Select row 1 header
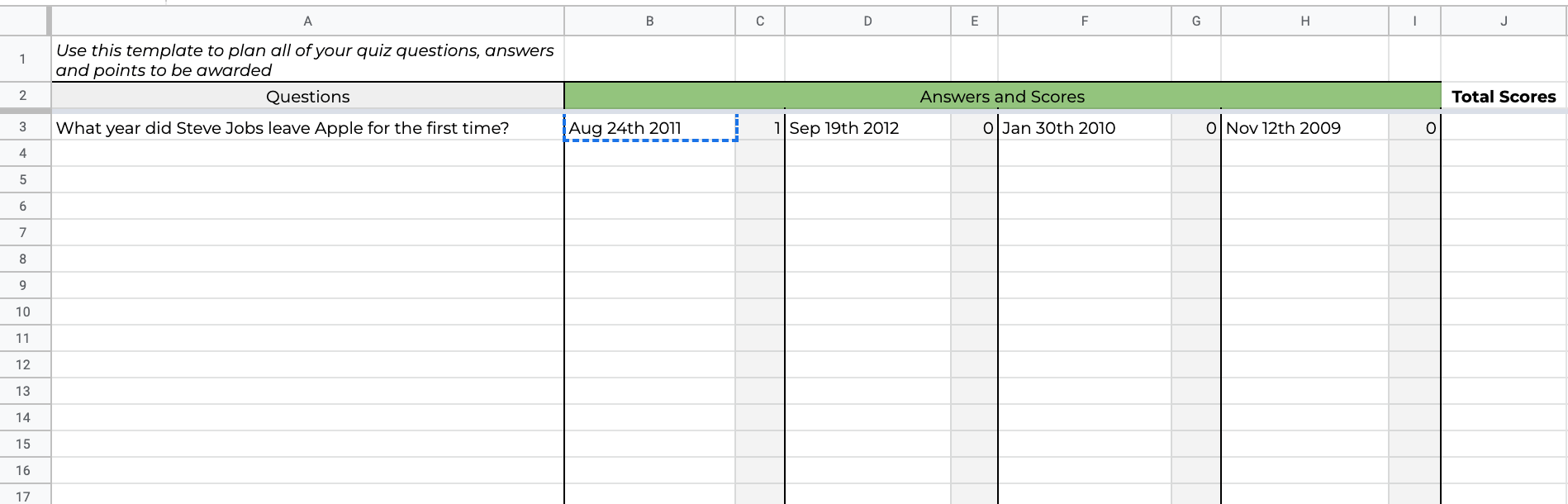Viewport: 1568px width, 504px height. (25, 59)
